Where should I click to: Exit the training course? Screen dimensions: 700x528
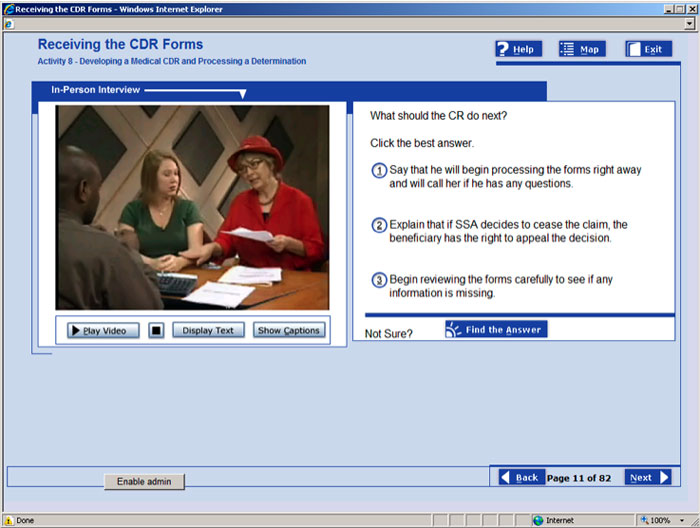pos(648,49)
